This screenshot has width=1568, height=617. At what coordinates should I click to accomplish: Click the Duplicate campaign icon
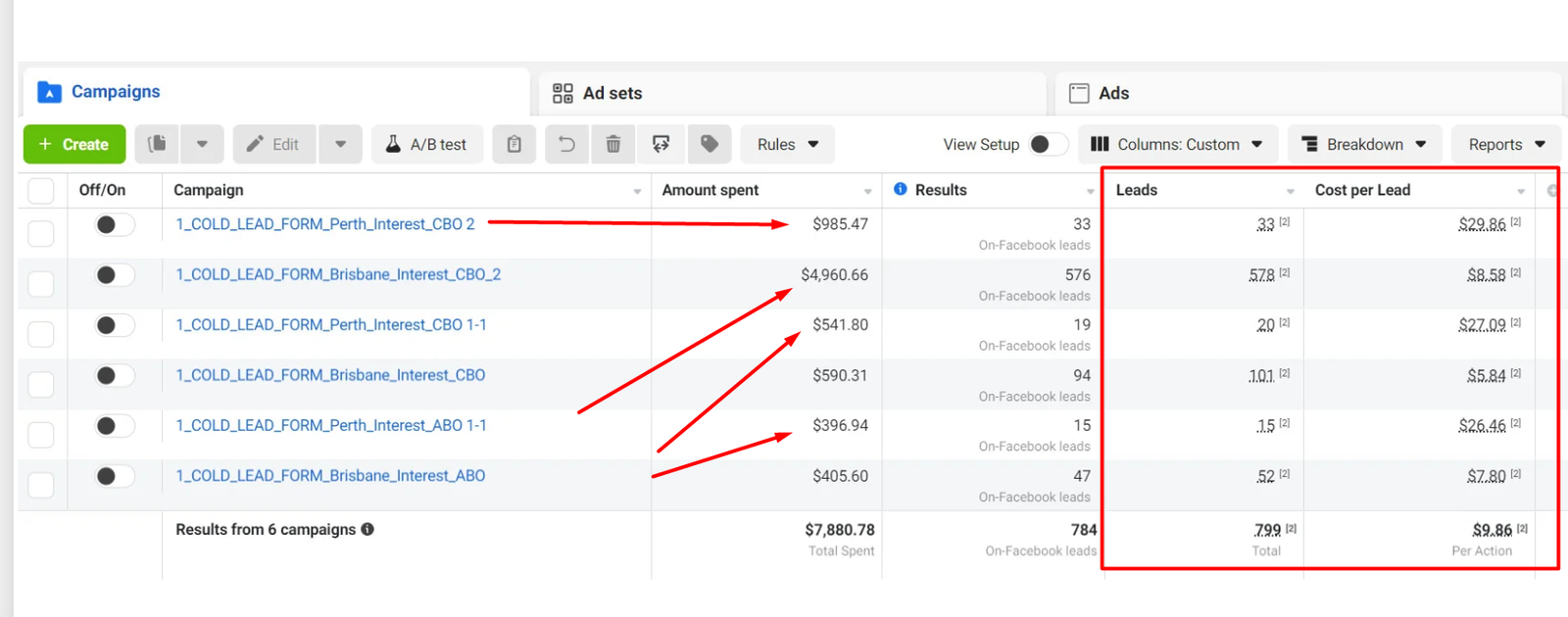coord(157,144)
